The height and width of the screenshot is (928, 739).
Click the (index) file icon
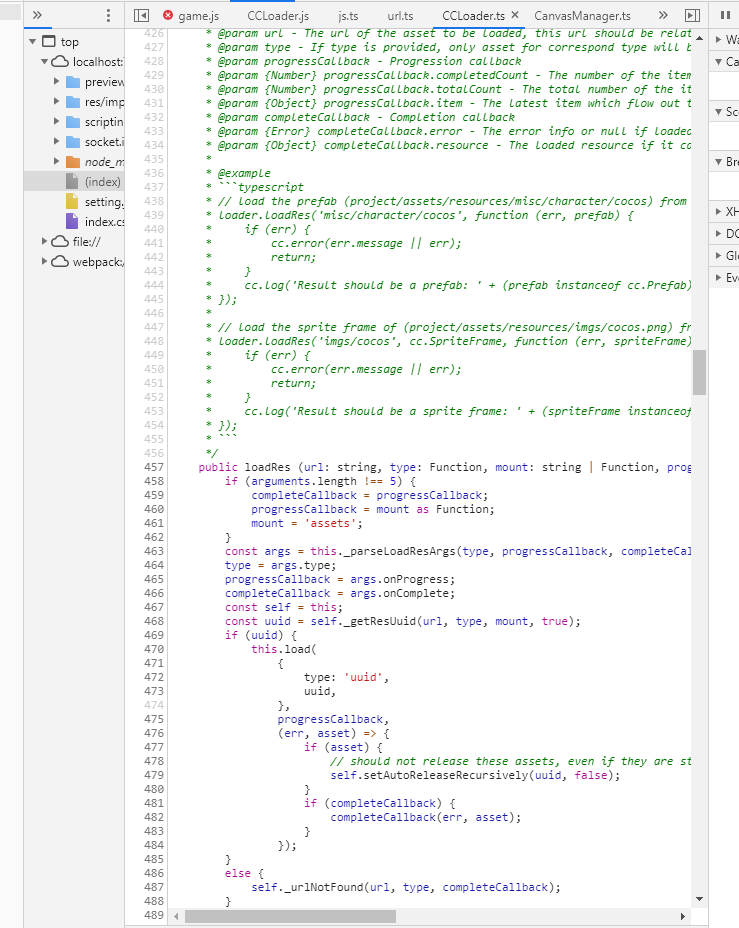(x=72, y=182)
